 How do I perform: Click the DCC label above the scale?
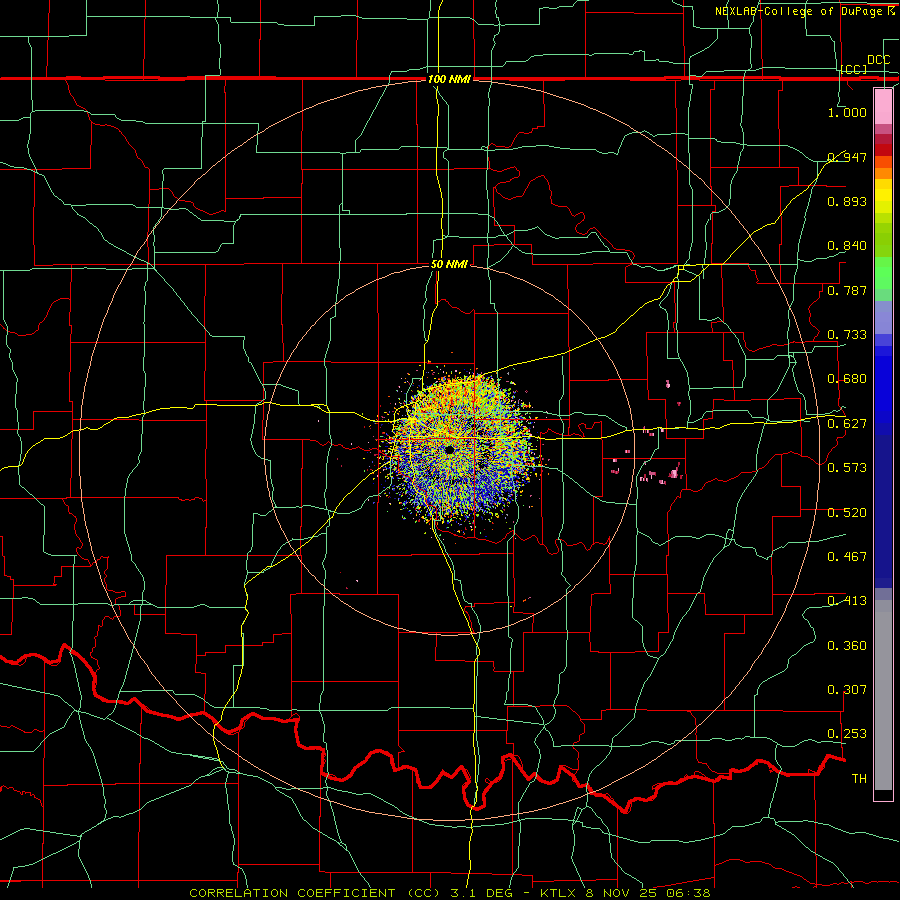[x=878, y=60]
